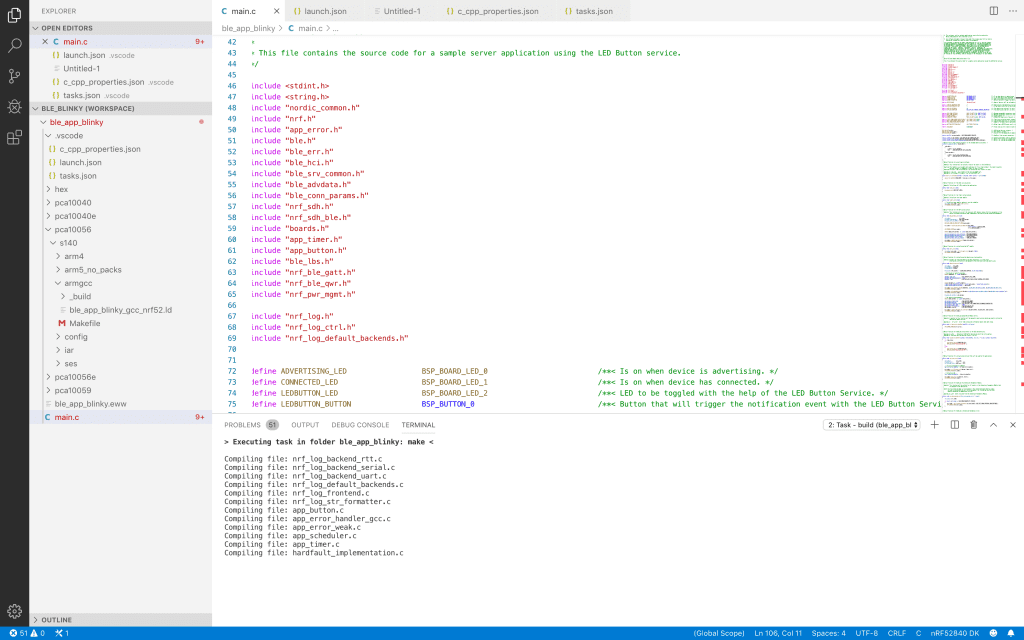This screenshot has height=640, width=1024.
Task: Expand the _build folder
Action: [81, 296]
